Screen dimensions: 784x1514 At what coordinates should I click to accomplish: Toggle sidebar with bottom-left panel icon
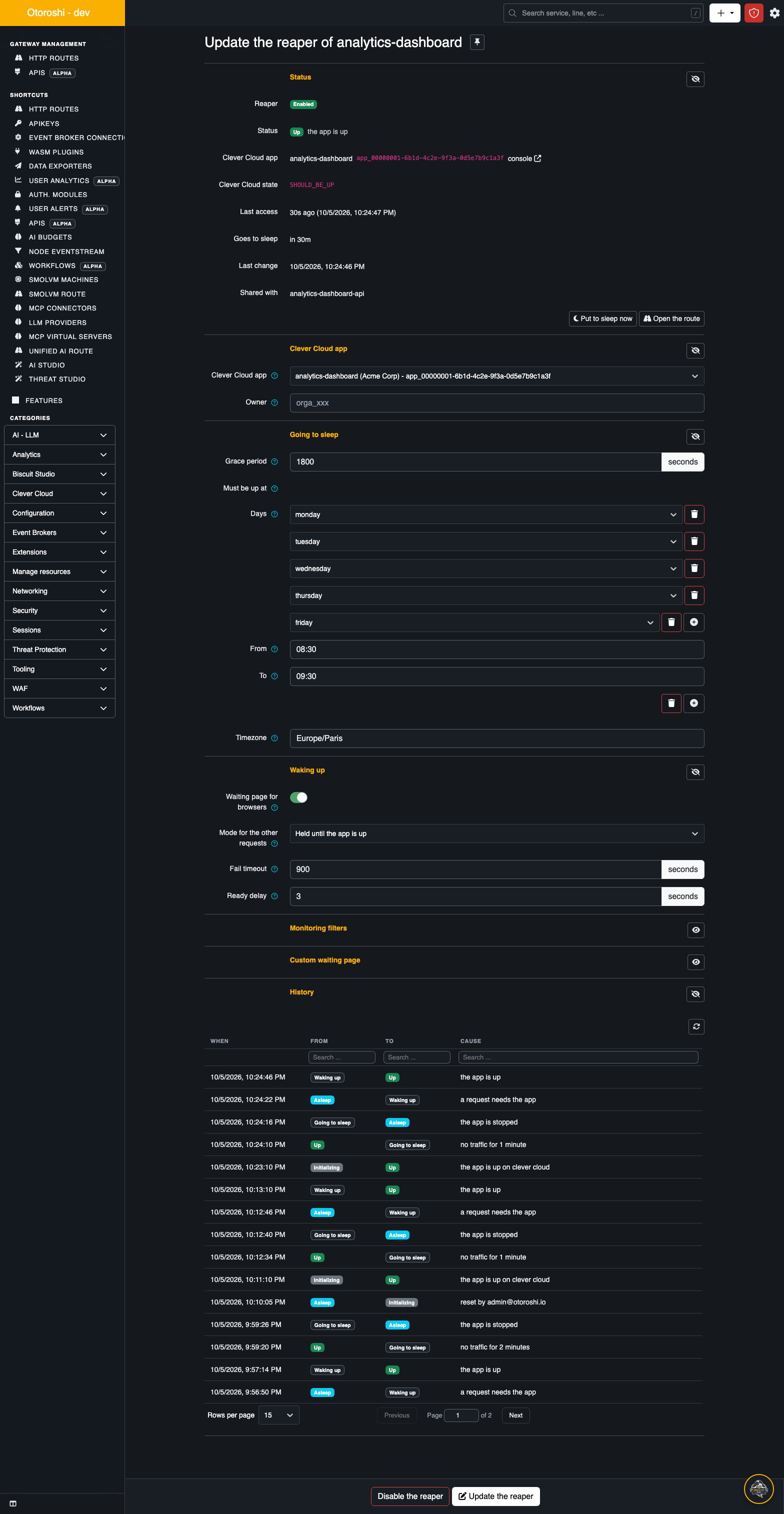[x=13, y=1503]
